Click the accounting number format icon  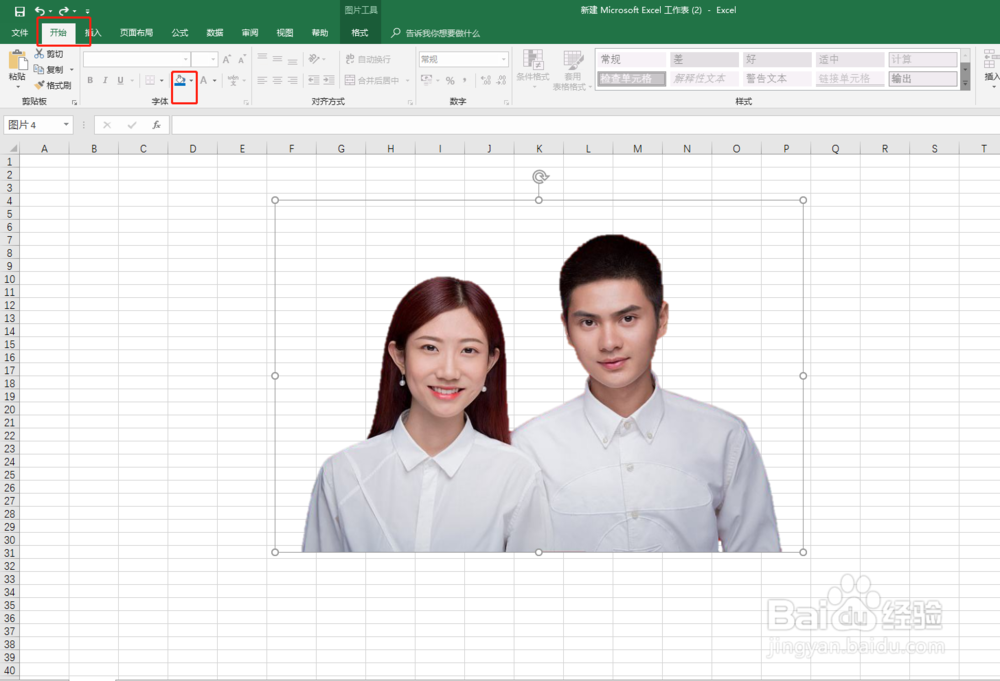coord(427,80)
